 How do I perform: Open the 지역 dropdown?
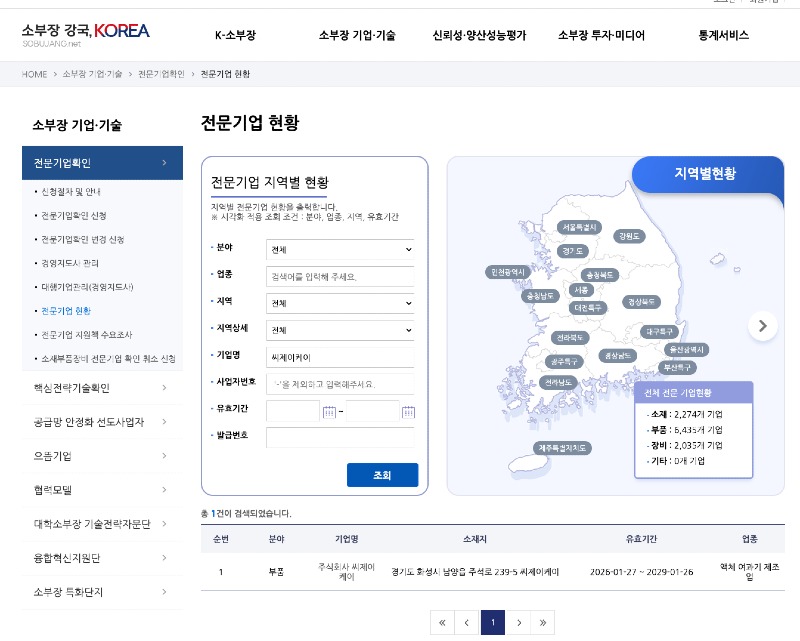click(340, 303)
